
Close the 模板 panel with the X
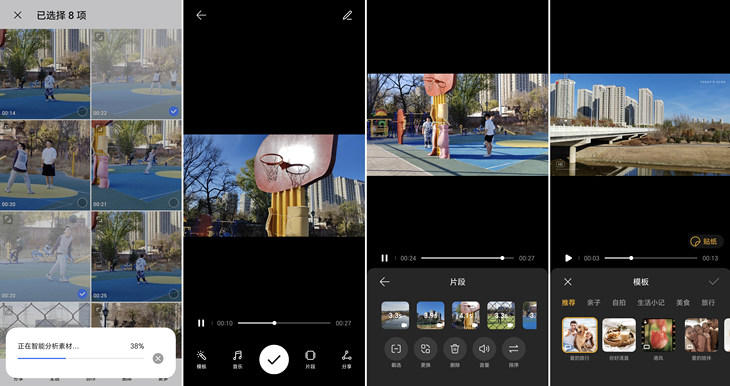coord(568,282)
